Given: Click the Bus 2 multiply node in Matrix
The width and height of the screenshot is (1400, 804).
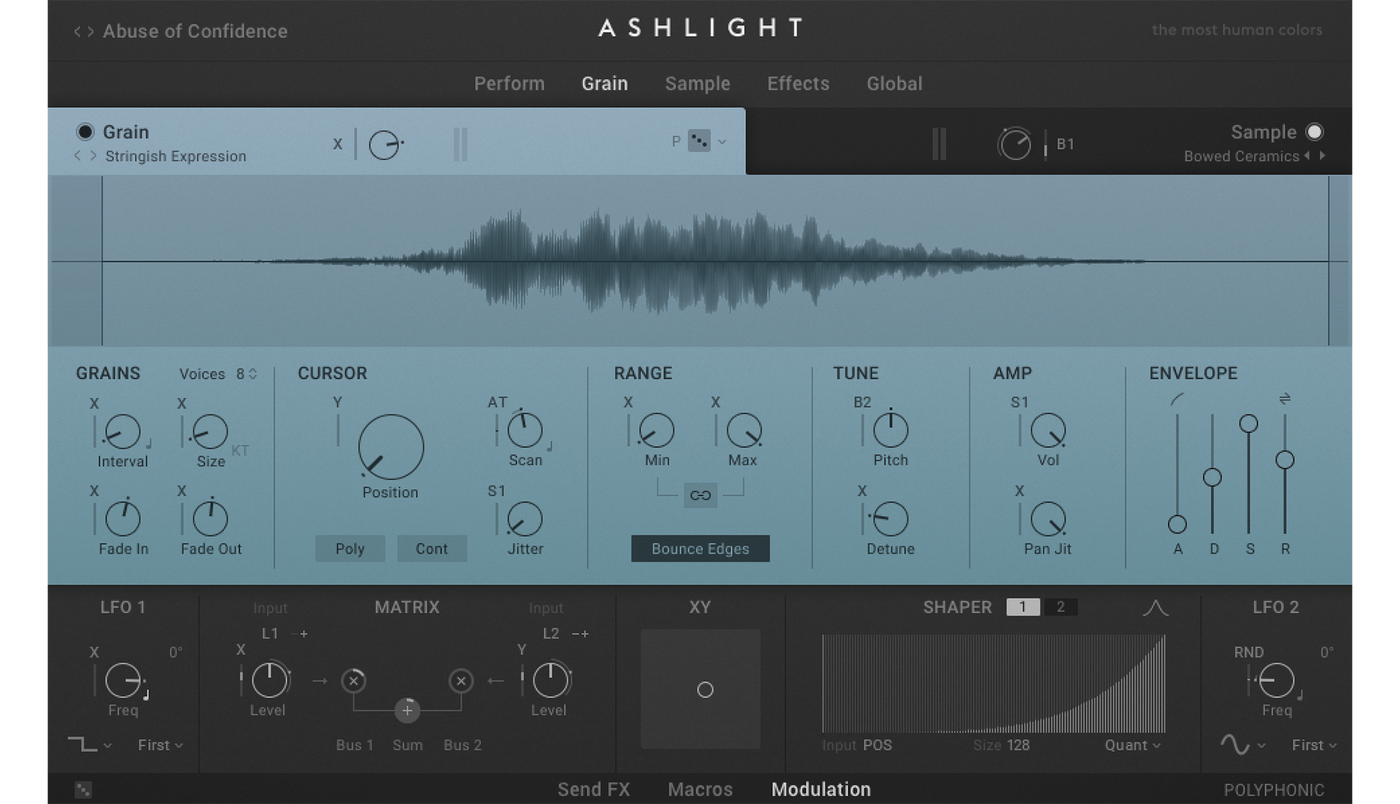Looking at the screenshot, I should pyautogui.click(x=460, y=681).
